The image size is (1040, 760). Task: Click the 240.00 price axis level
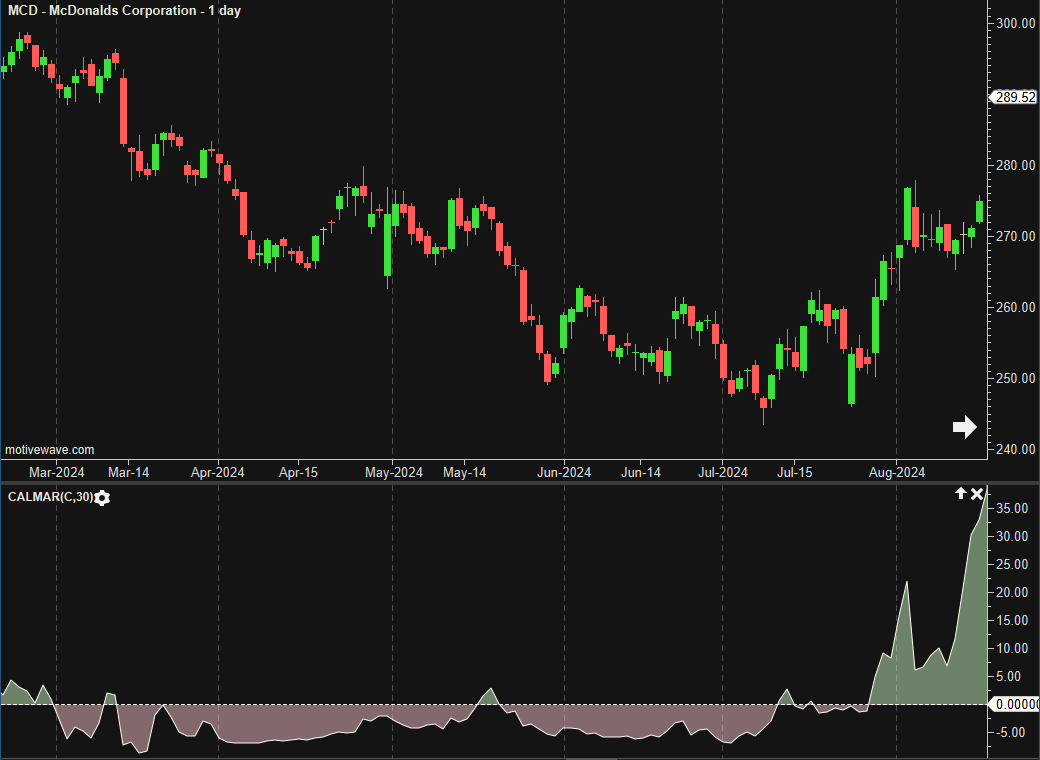point(1015,449)
